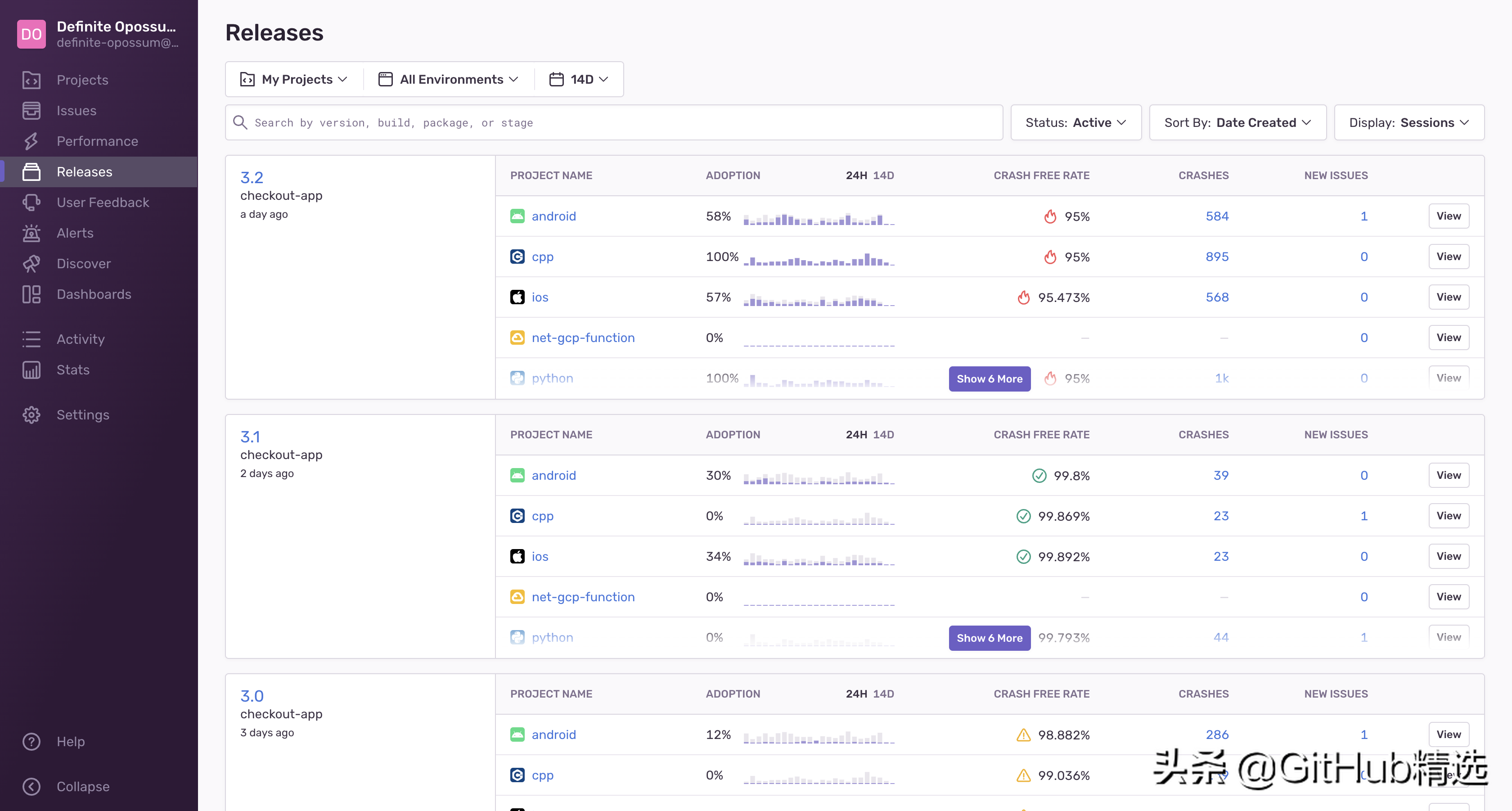
Task: Click Show 6 More under release 3.2
Action: pos(989,379)
